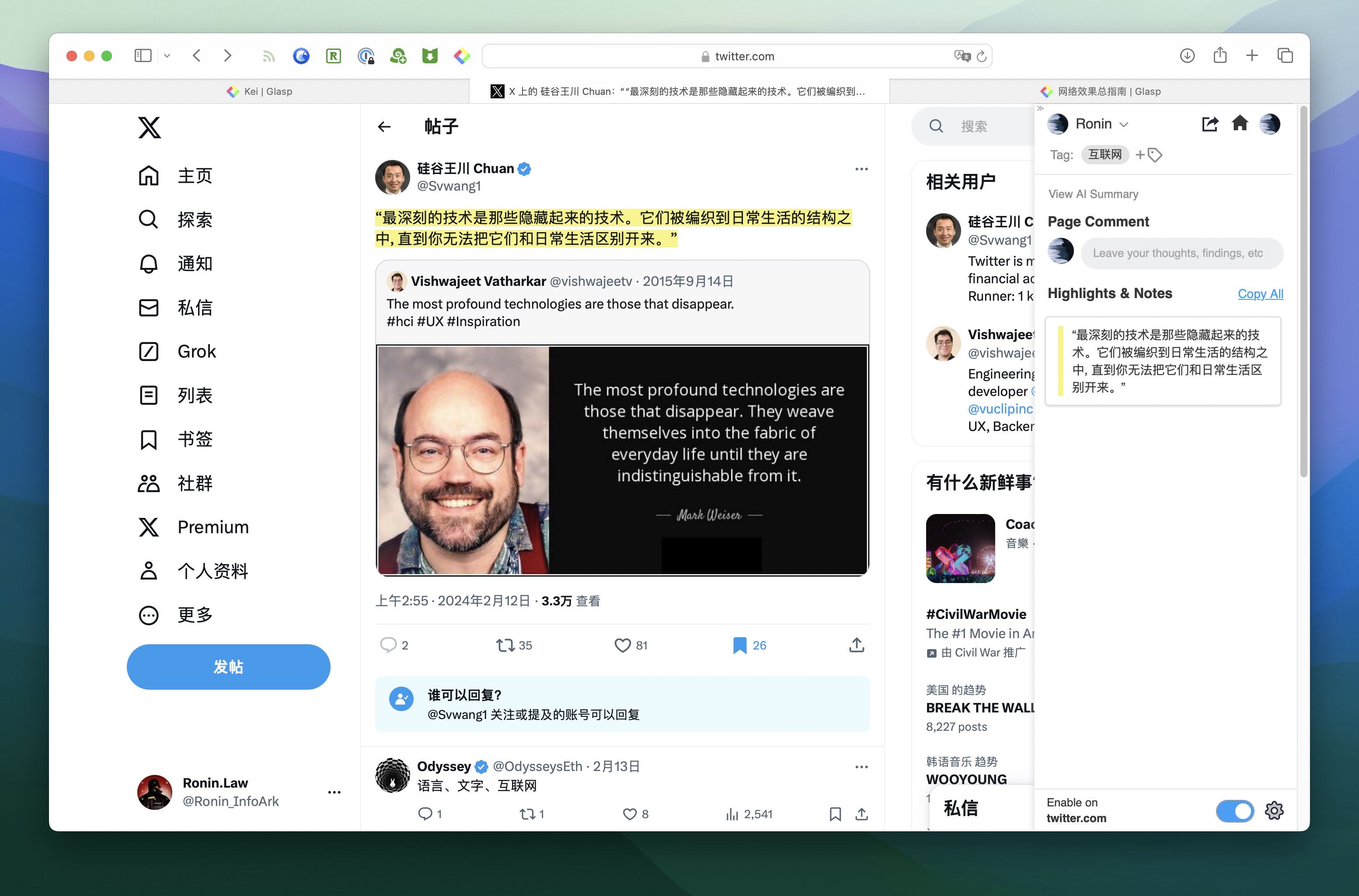Open the post's three-dot more menu
This screenshot has height=896, width=1359.
[861, 169]
